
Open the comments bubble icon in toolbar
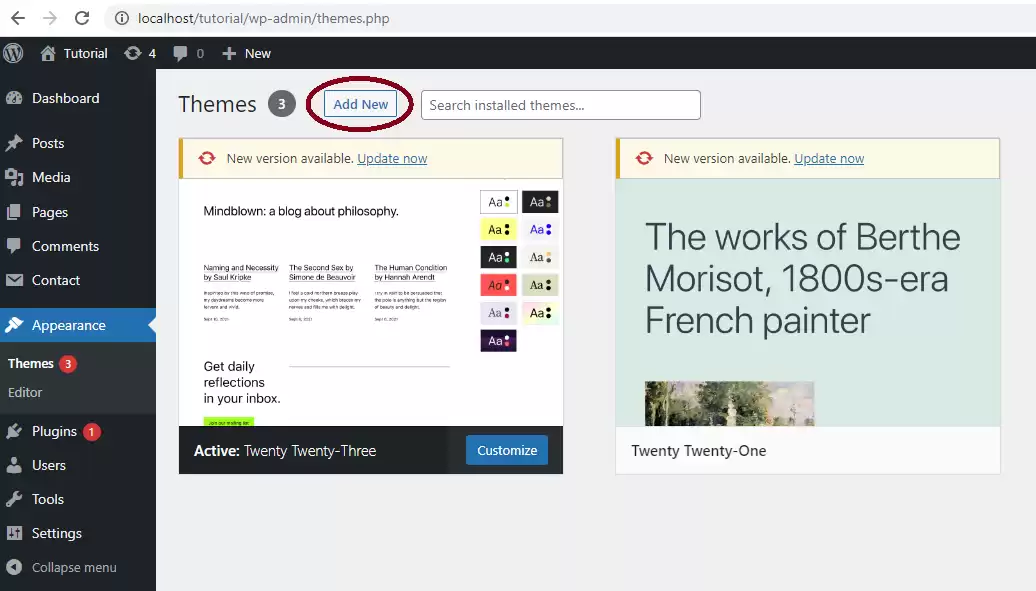[x=180, y=53]
